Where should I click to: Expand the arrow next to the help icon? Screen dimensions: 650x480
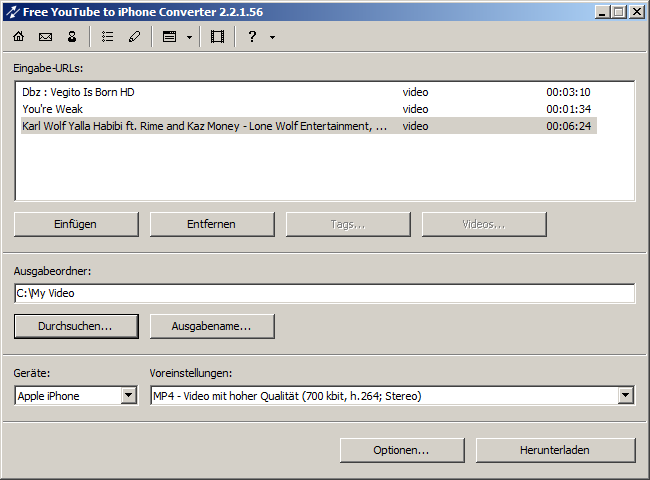click(x=272, y=37)
